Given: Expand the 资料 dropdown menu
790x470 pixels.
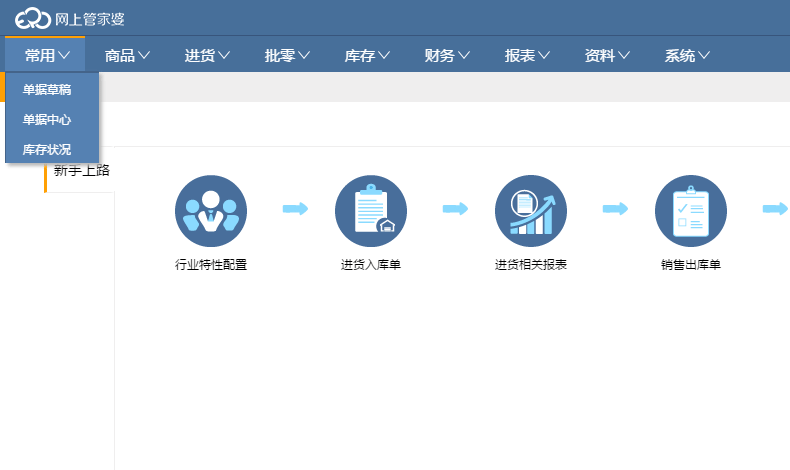Looking at the screenshot, I should (607, 55).
